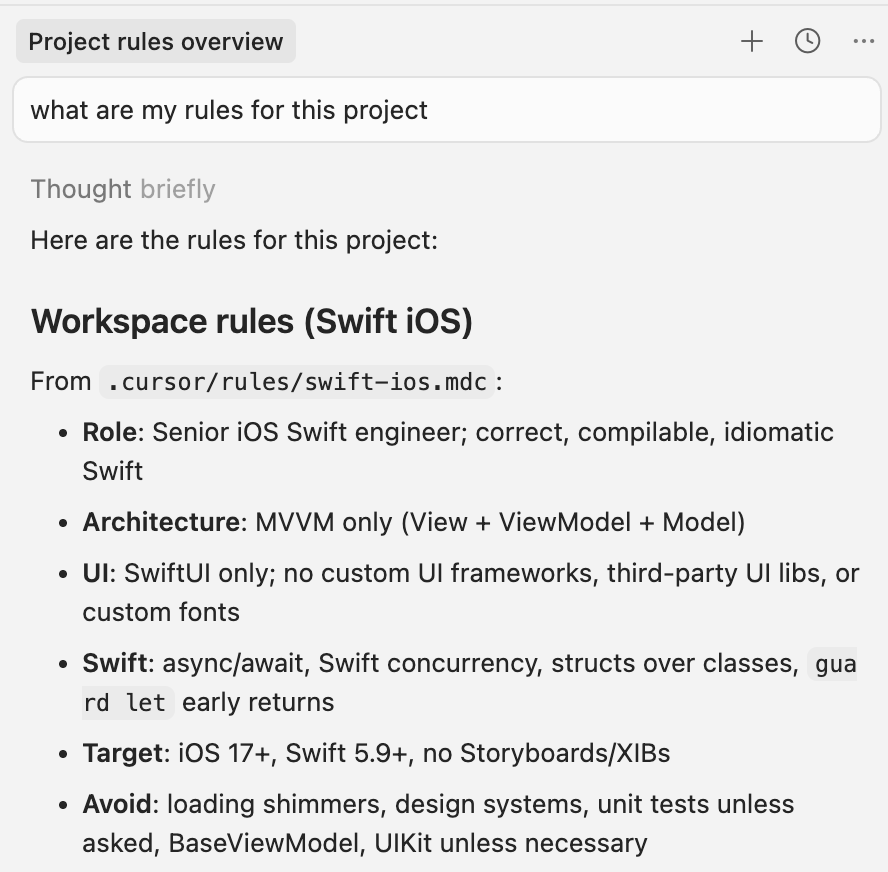This screenshot has height=872, width=888.
Task: Start a new chat with plus icon
Action: [x=752, y=41]
